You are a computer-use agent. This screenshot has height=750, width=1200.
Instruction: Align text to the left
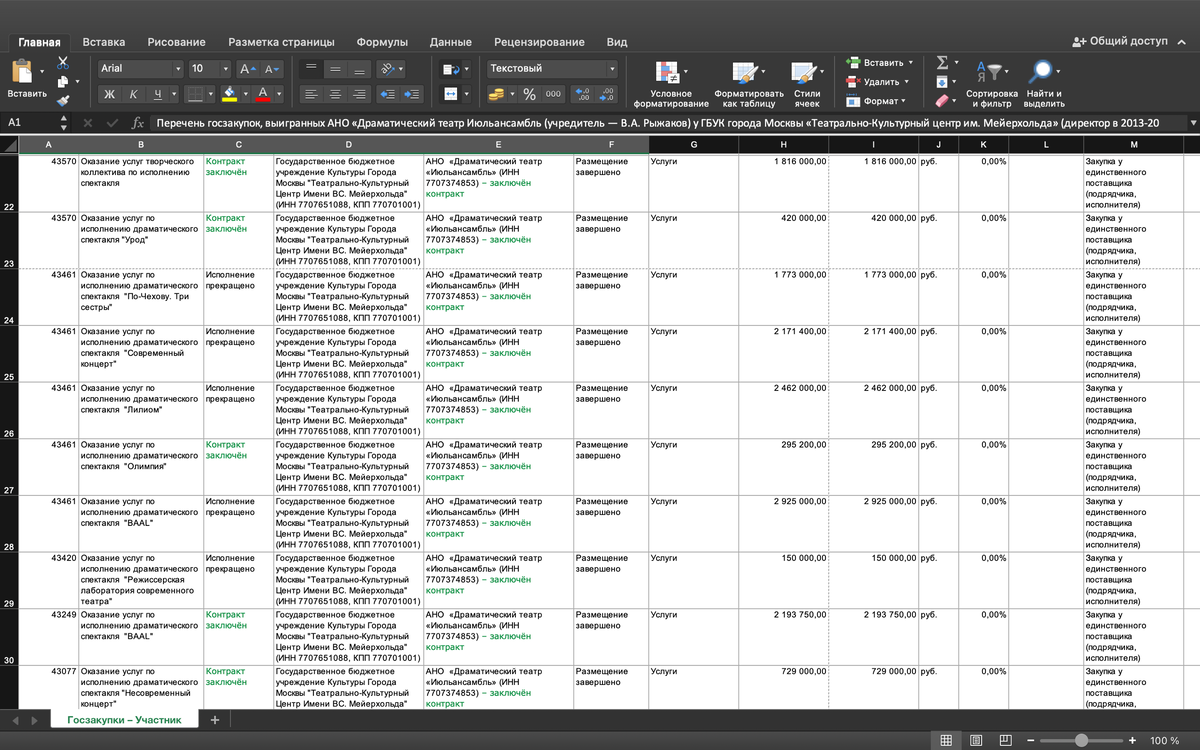[x=311, y=94]
